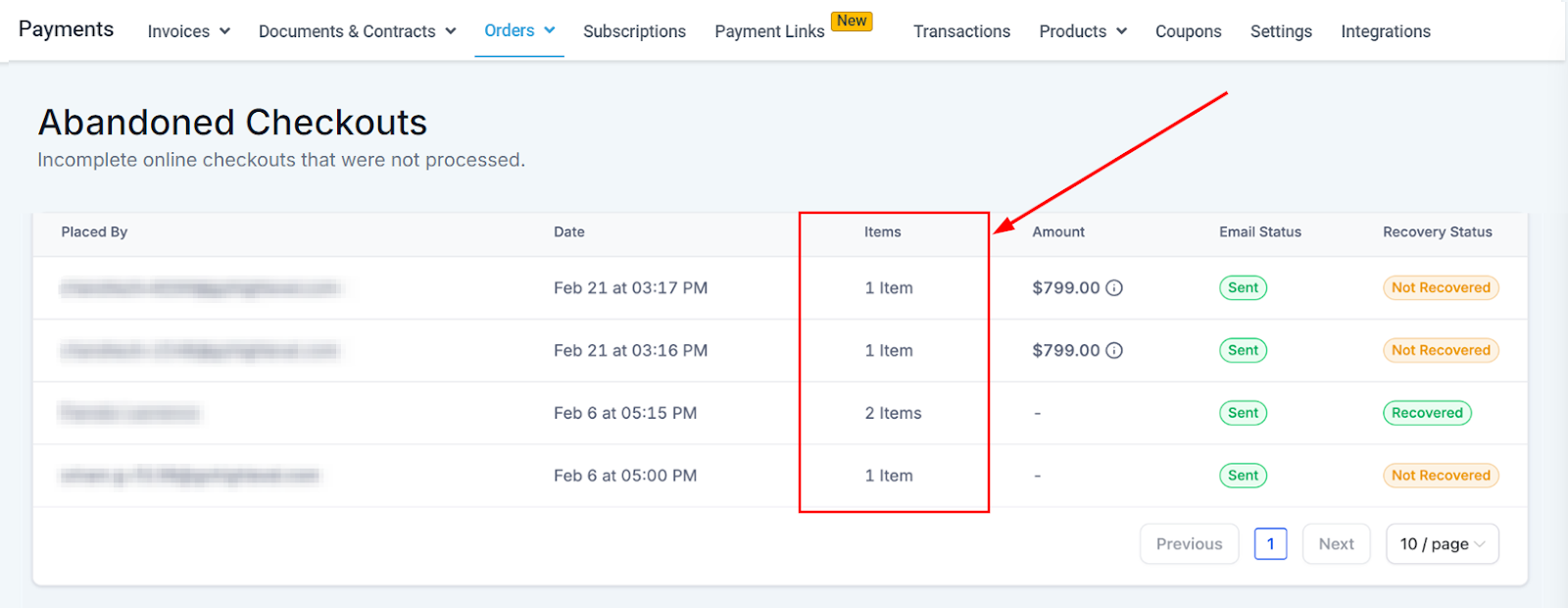Click the Abandoned Checkouts heading
The width and height of the screenshot is (1568, 608).
[x=232, y=123]
